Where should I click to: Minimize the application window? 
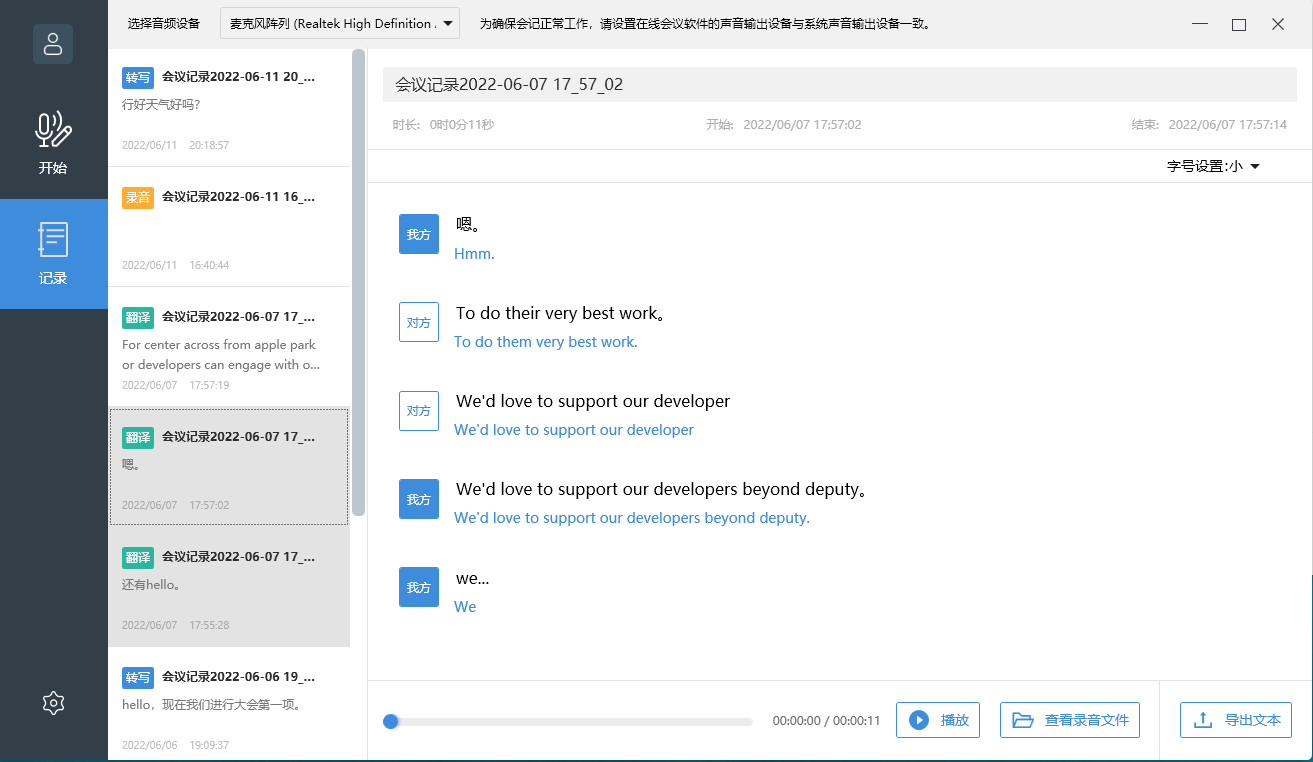point(1200,24)
